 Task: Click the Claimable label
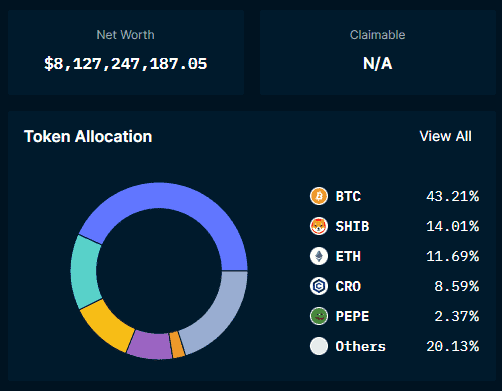click(378, 35)
